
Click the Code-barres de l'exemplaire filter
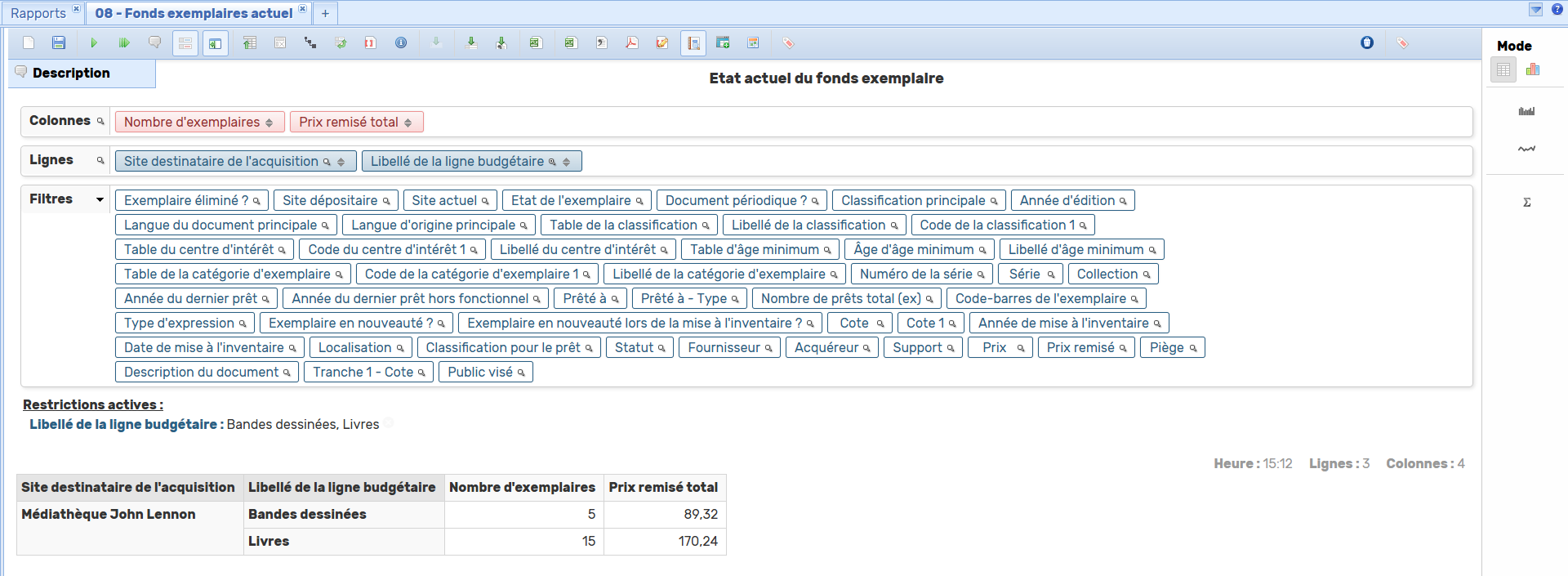[1046, 298]
